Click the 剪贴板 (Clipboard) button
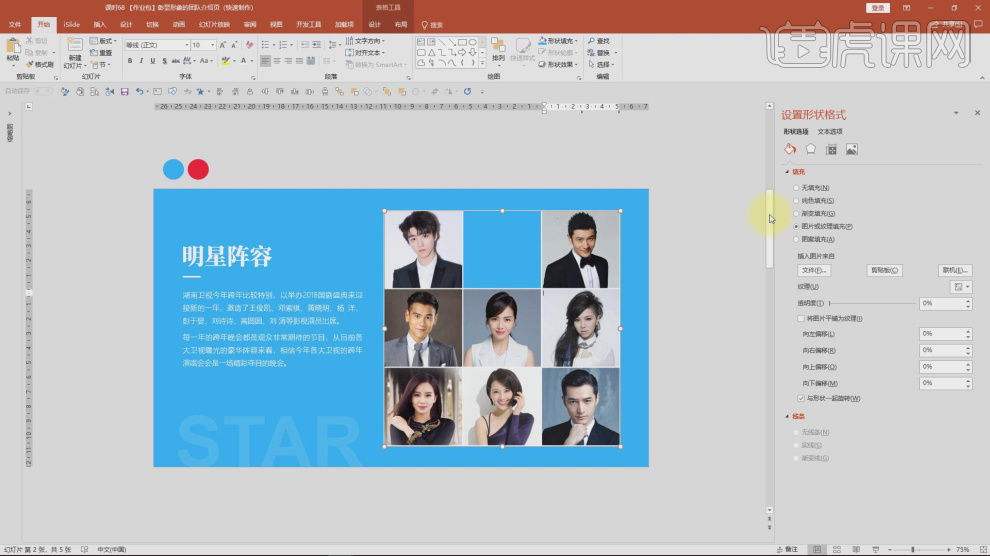Screen dimensions: 990x556 pyautogui.click(x=885, y=270)
